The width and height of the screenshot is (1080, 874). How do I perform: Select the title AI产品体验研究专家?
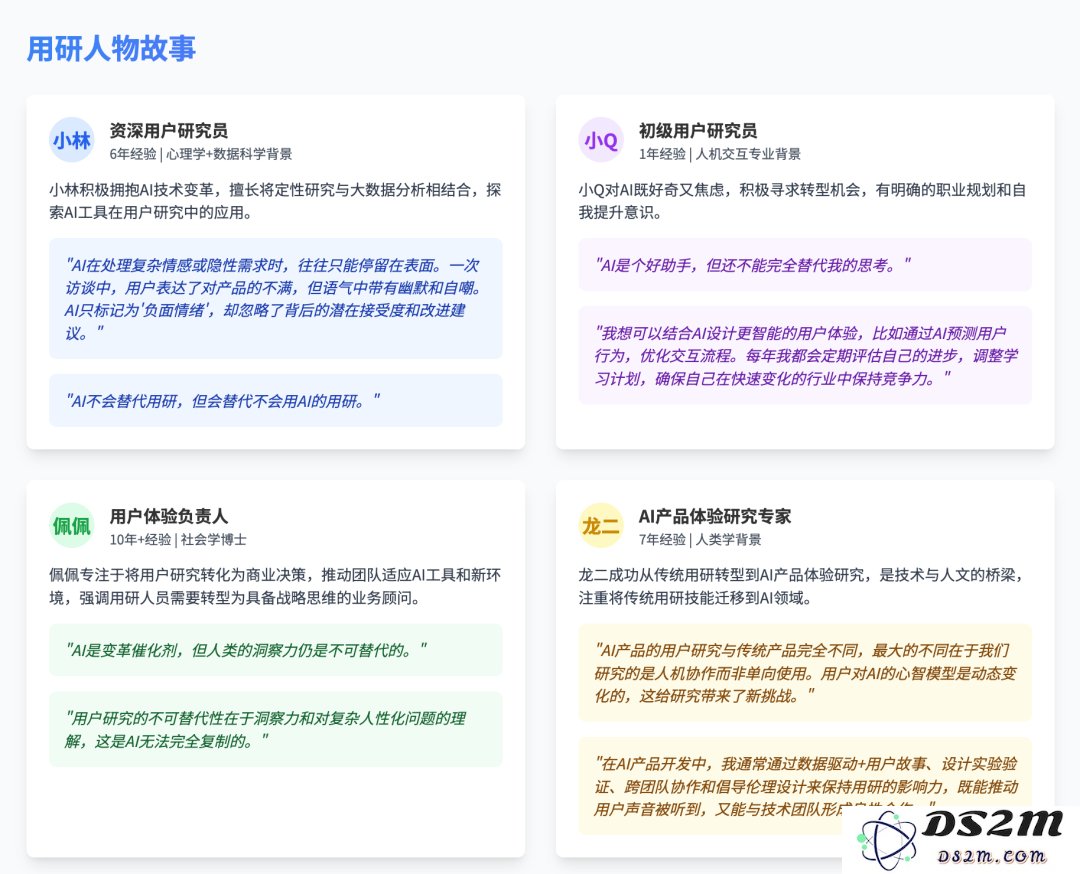715,516
